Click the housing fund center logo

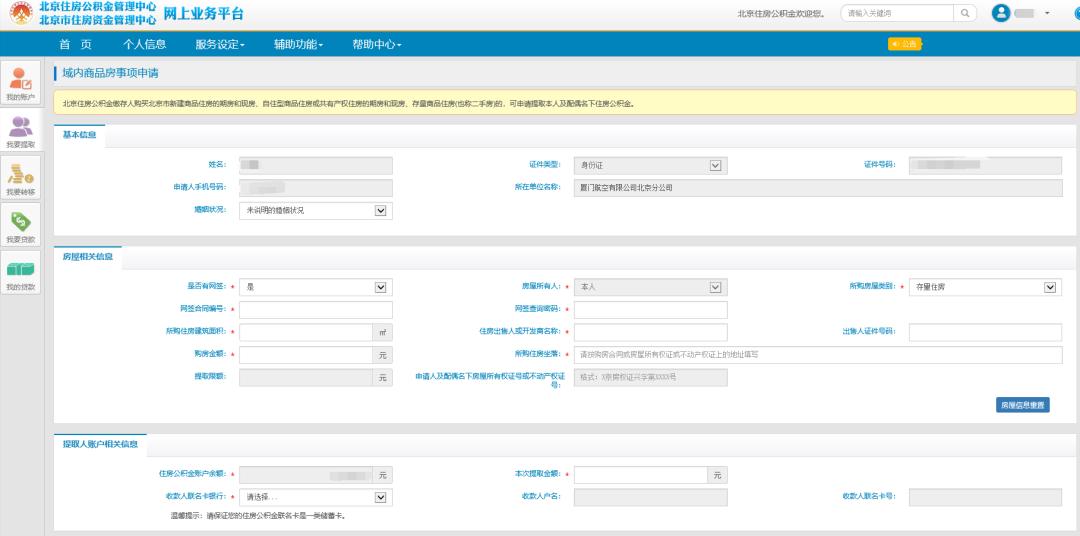tap(21, 13)
